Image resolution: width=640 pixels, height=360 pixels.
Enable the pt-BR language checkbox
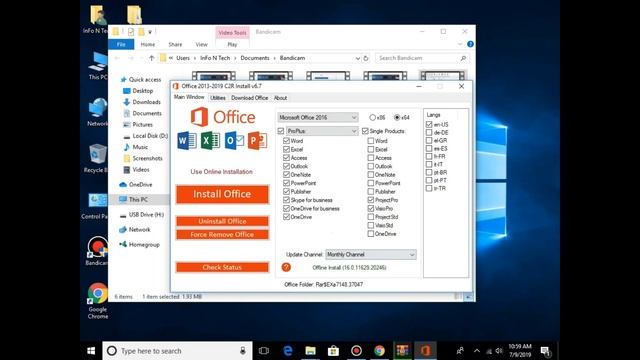tap(429, 172)
